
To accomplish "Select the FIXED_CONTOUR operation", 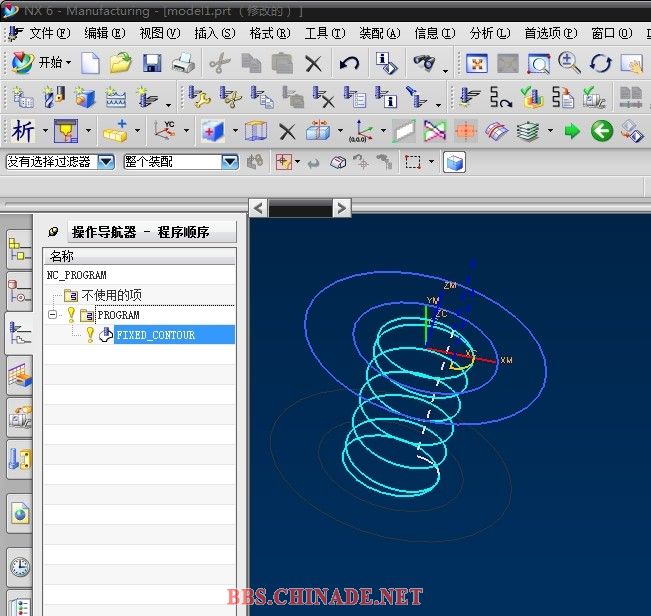I will (x=155, y=335).
